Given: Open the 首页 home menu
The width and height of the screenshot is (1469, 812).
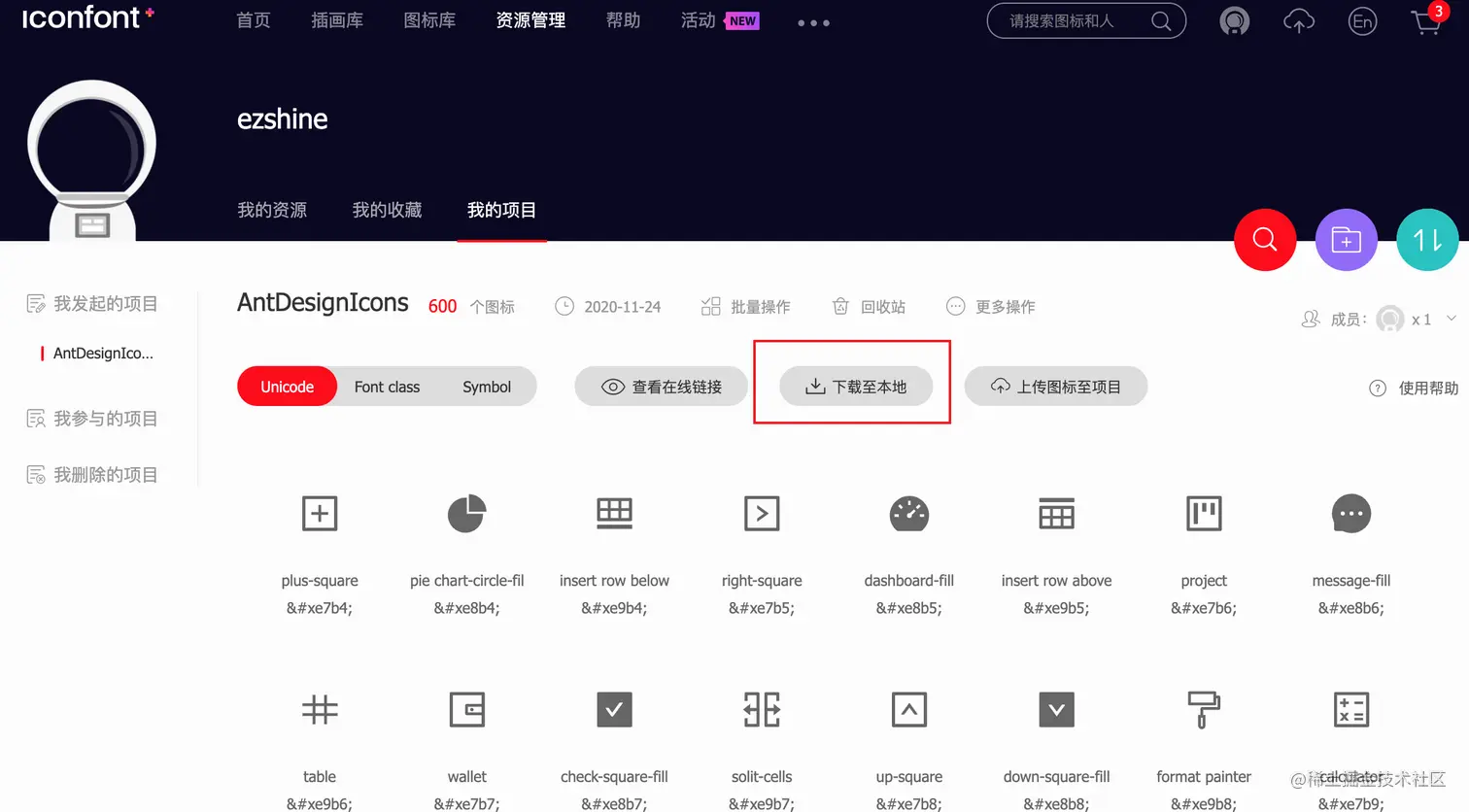Looking at the screenshot, I should coord(254,20).
